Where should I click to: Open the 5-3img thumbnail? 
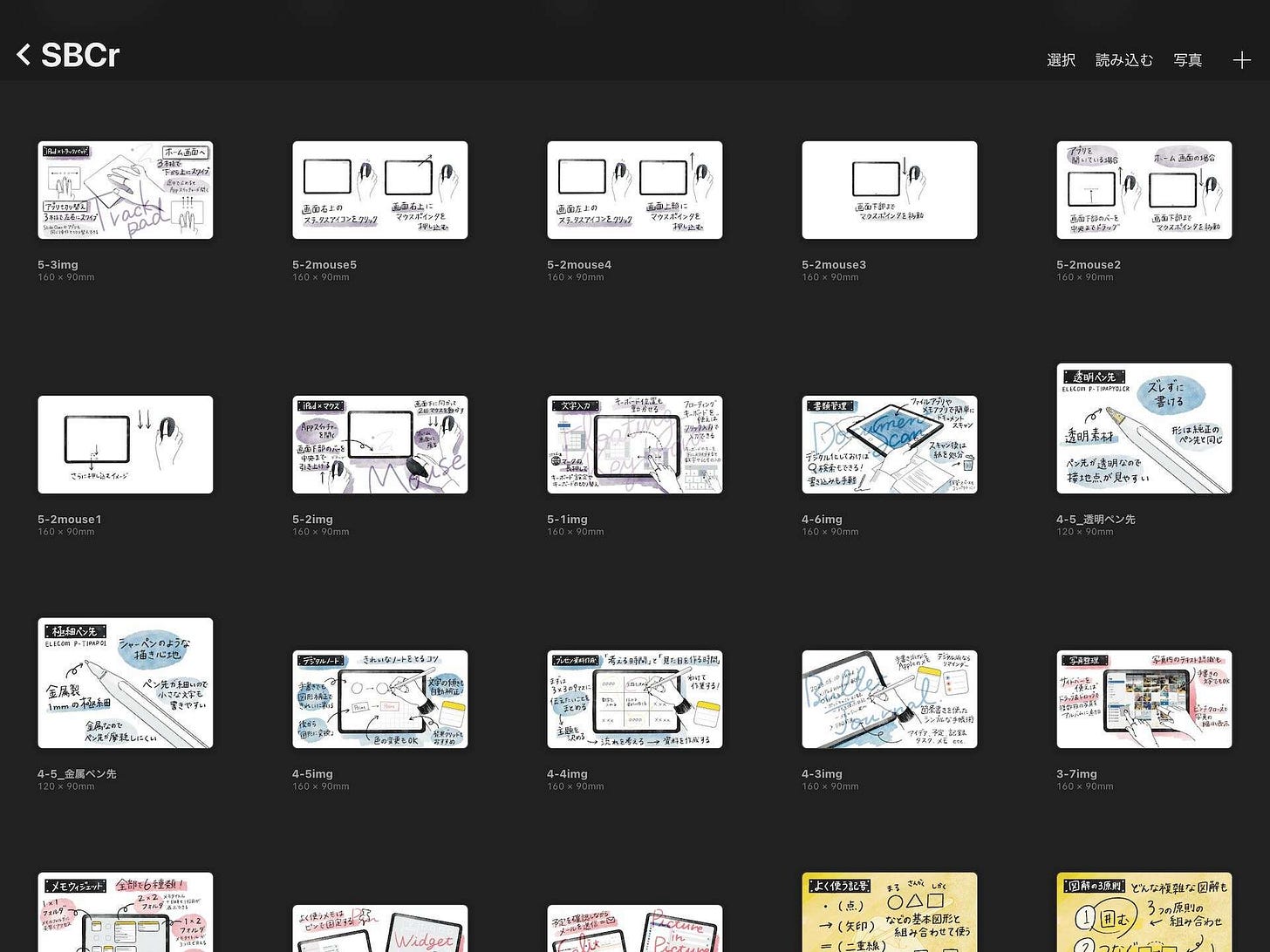click(126, 190)
